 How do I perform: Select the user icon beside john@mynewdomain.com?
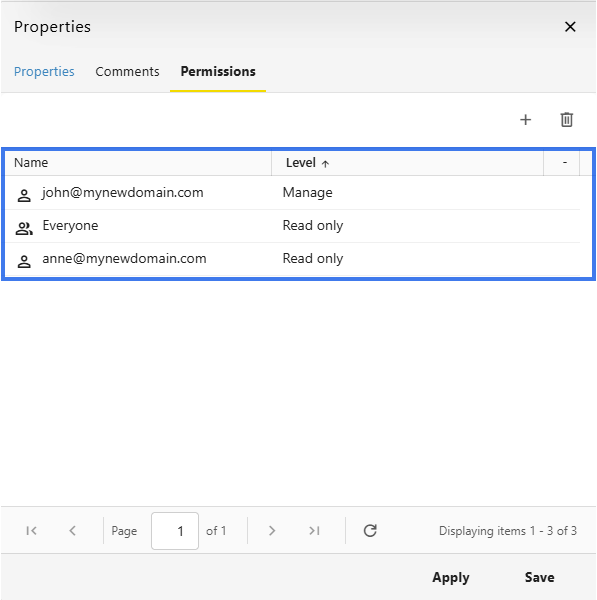point(24,196)
